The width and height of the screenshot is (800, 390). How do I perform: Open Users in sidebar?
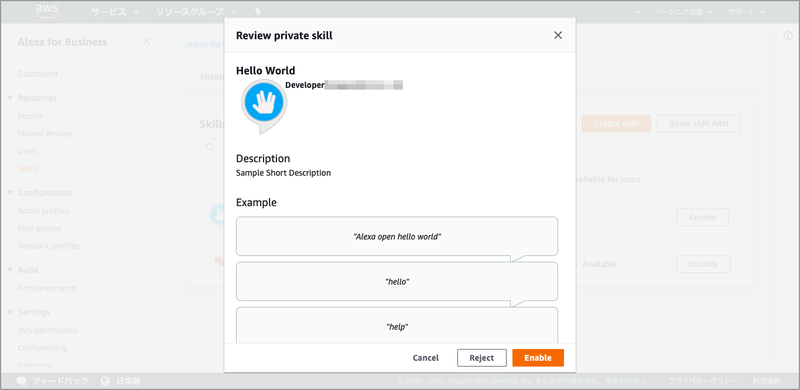(28, 151)
